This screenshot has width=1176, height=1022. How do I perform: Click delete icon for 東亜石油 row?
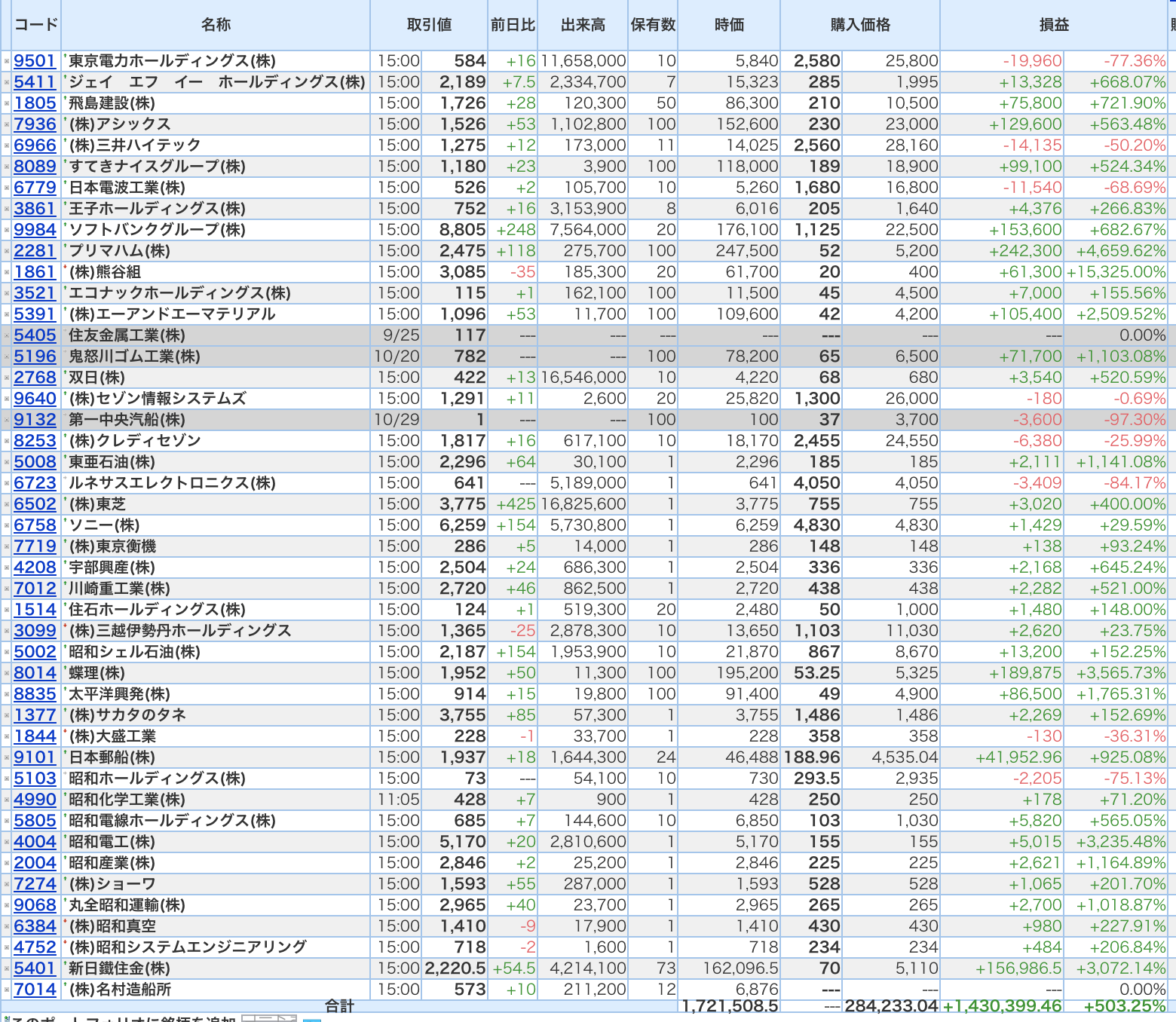7,462
